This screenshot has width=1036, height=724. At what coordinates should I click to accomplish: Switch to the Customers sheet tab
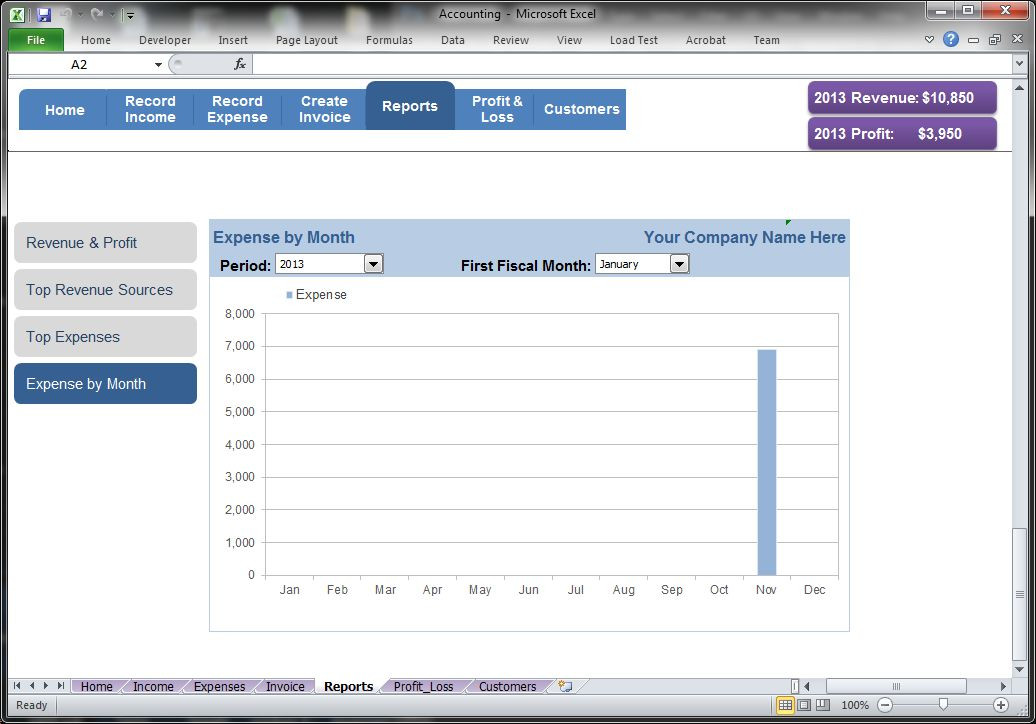coord(507,686)
